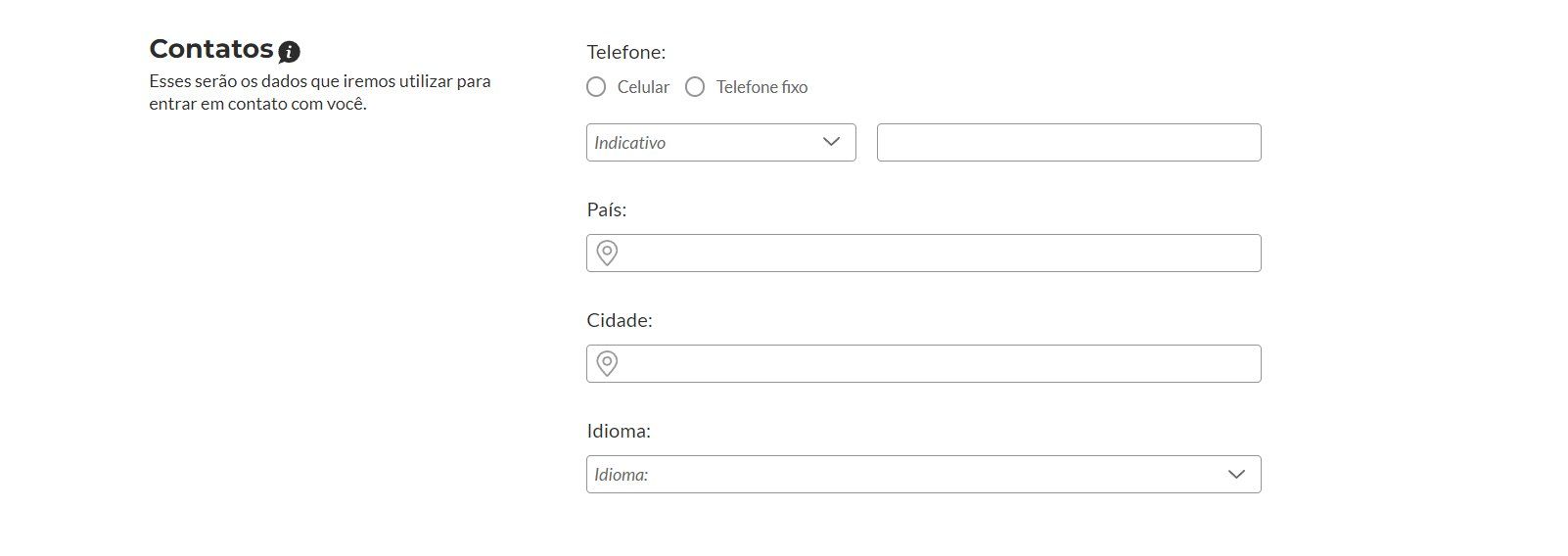Focus the País text input
1568x556 pixels.
click(924, 253)
